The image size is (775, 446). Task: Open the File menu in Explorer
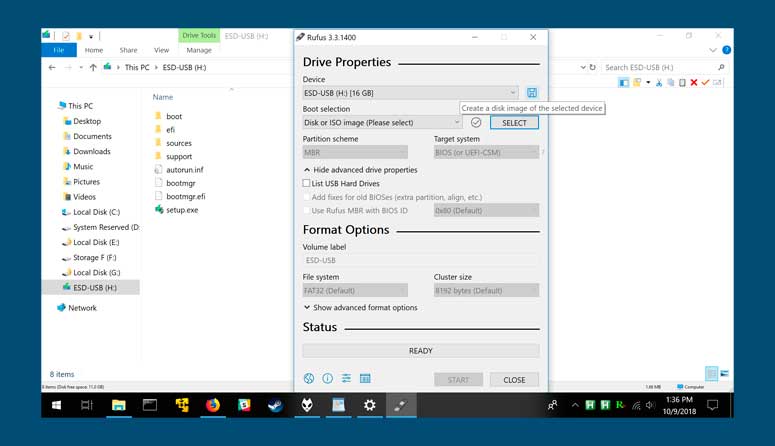click(x=59, y=50)
